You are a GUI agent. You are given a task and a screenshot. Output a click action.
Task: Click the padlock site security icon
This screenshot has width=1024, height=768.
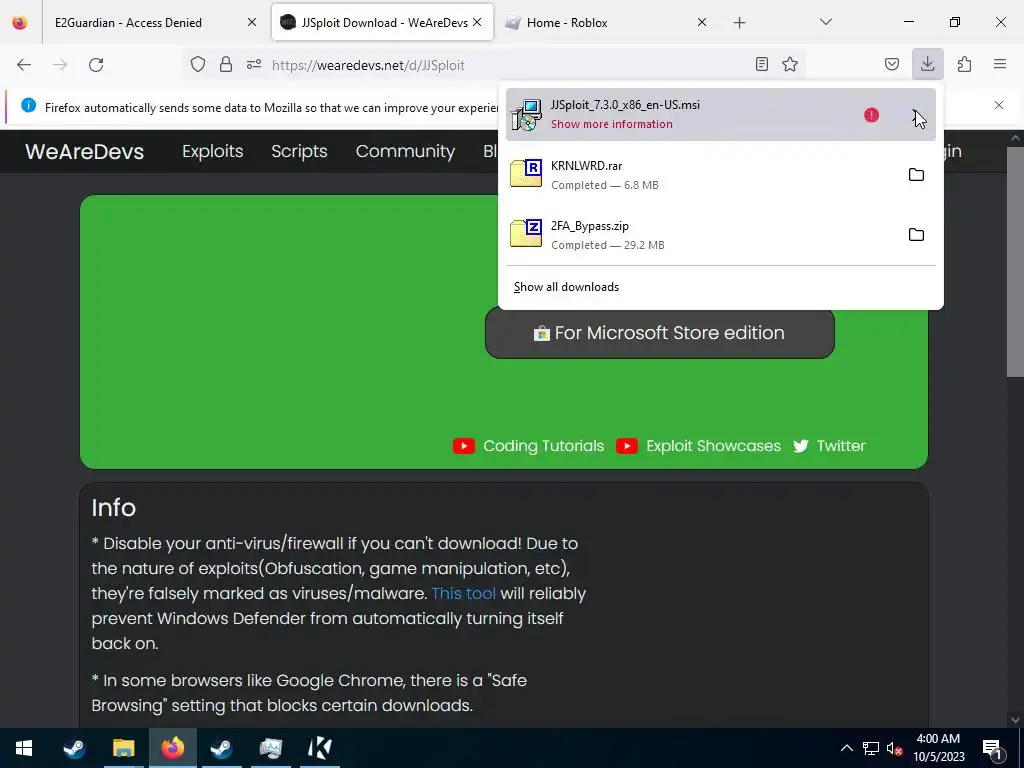(226, 65)
